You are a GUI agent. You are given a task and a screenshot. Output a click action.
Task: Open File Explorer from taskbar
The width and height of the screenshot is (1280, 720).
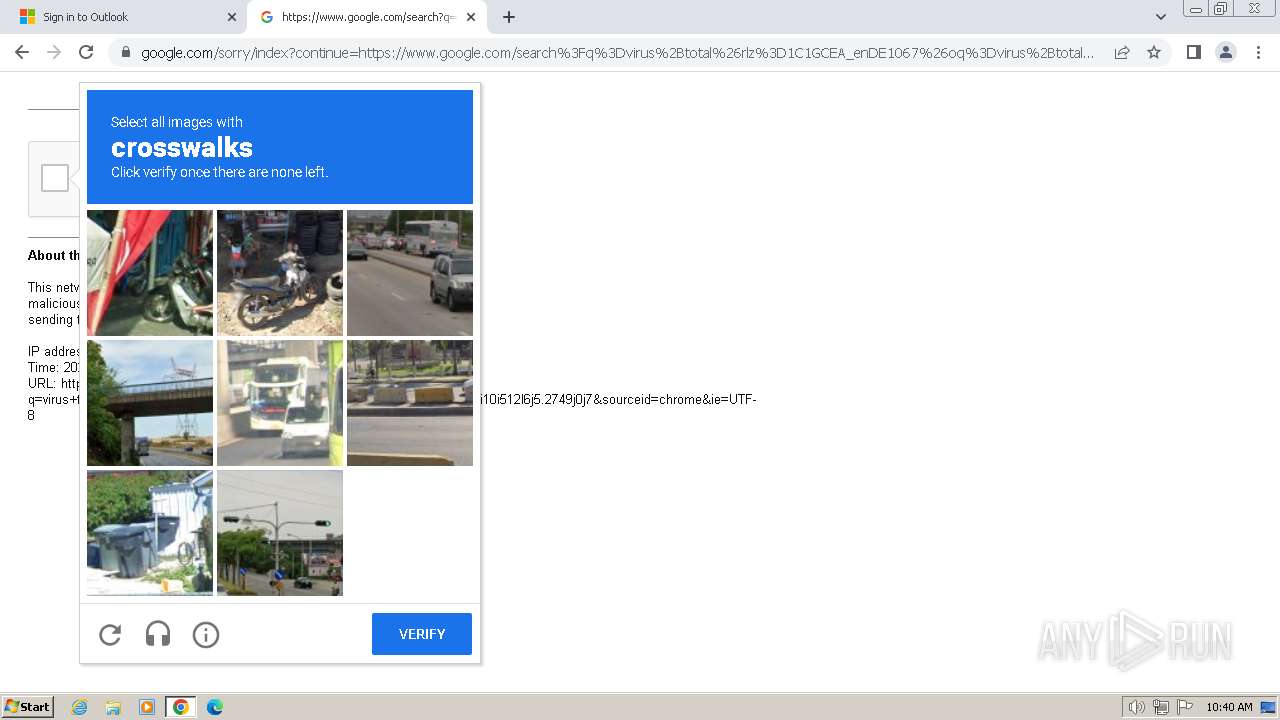pos(113,707)
